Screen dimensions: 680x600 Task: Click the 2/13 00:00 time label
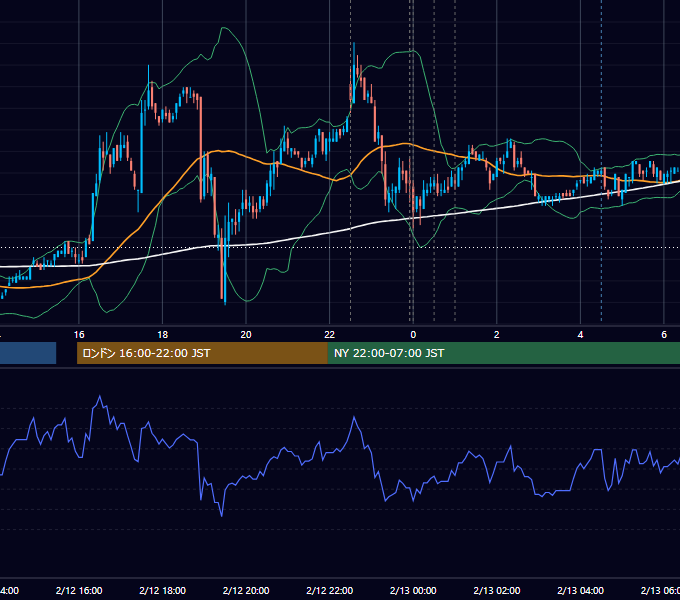click(x=413, y=590)
